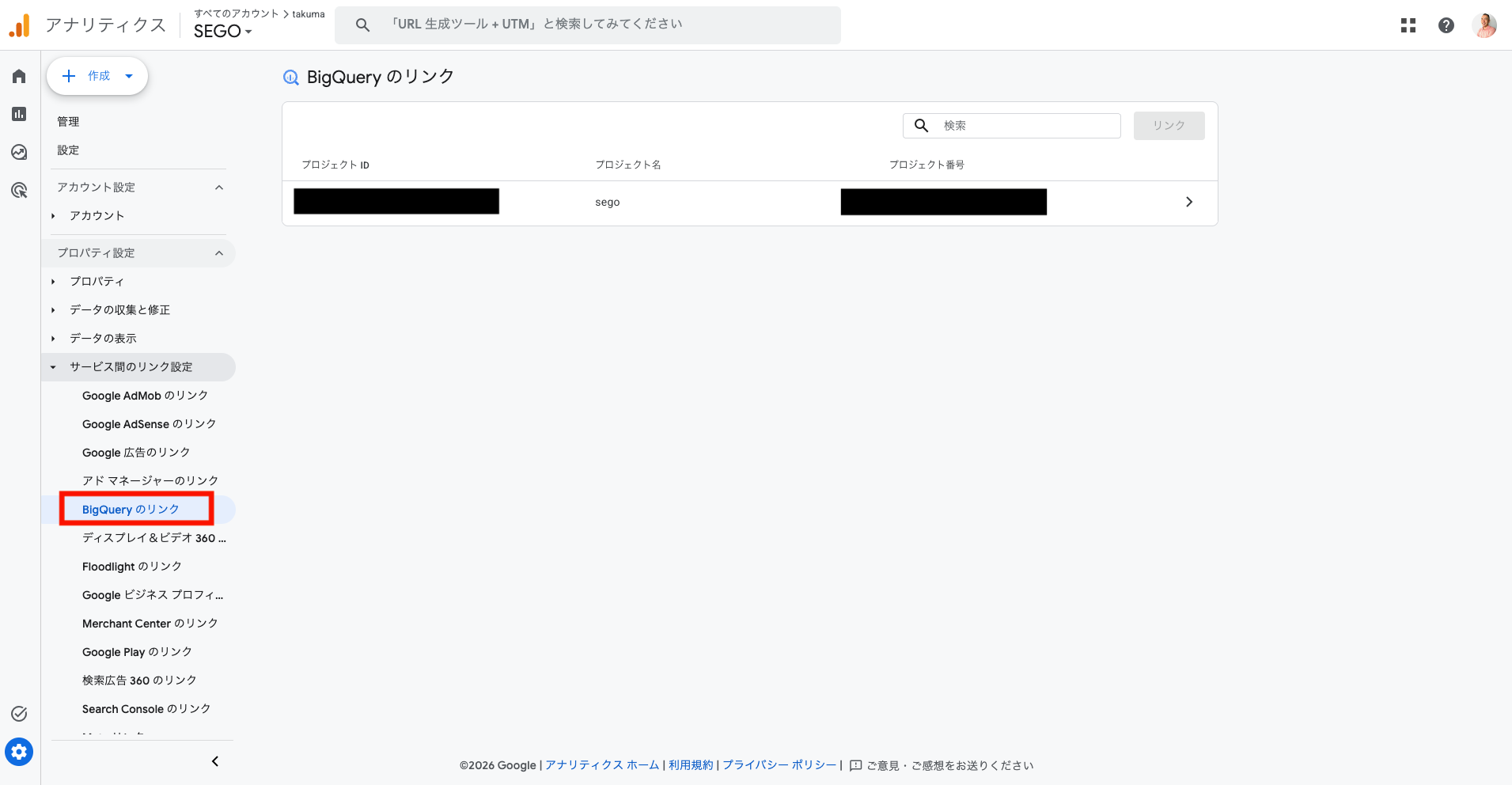Image resolution: width=1512 pixels, height=785 pixels.
Task: Expand the アカウント tree item
Action: point(53,216)
